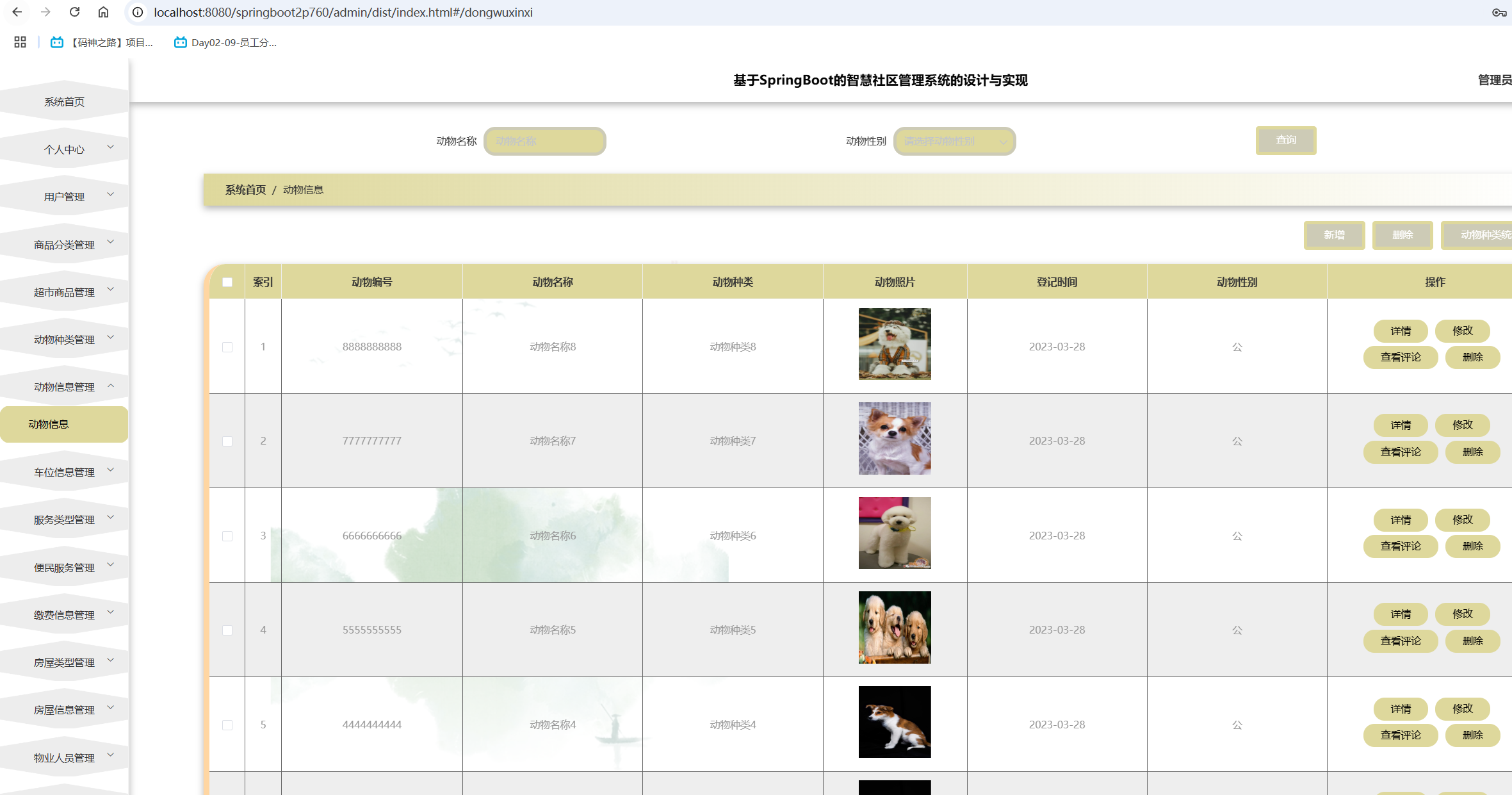The width and height of the screenshot is (1512, 795).
Task: Open the site information icon in address bar
Action: (138, 12)
